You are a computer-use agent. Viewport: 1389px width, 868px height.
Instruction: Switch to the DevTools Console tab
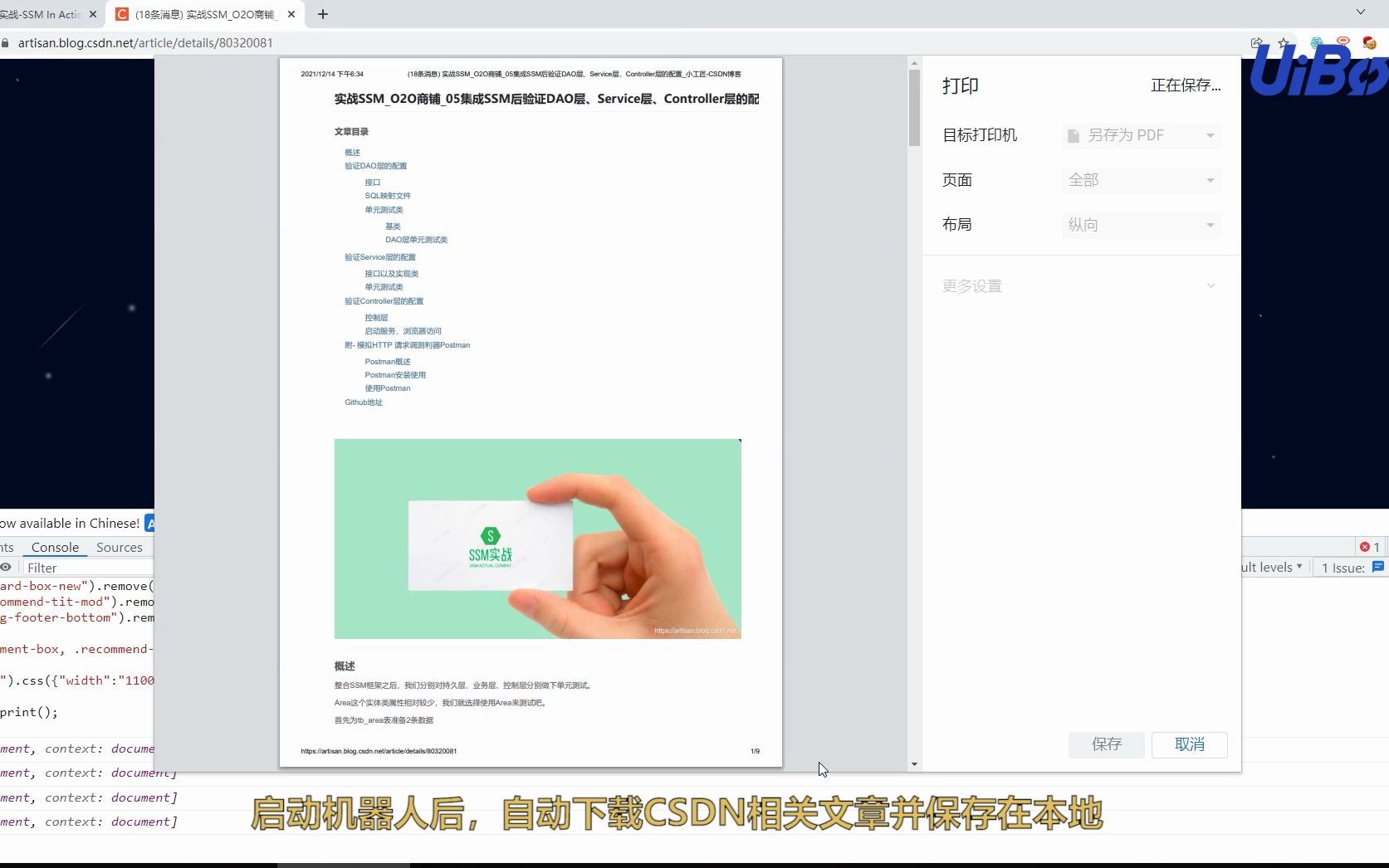point(55,548)
